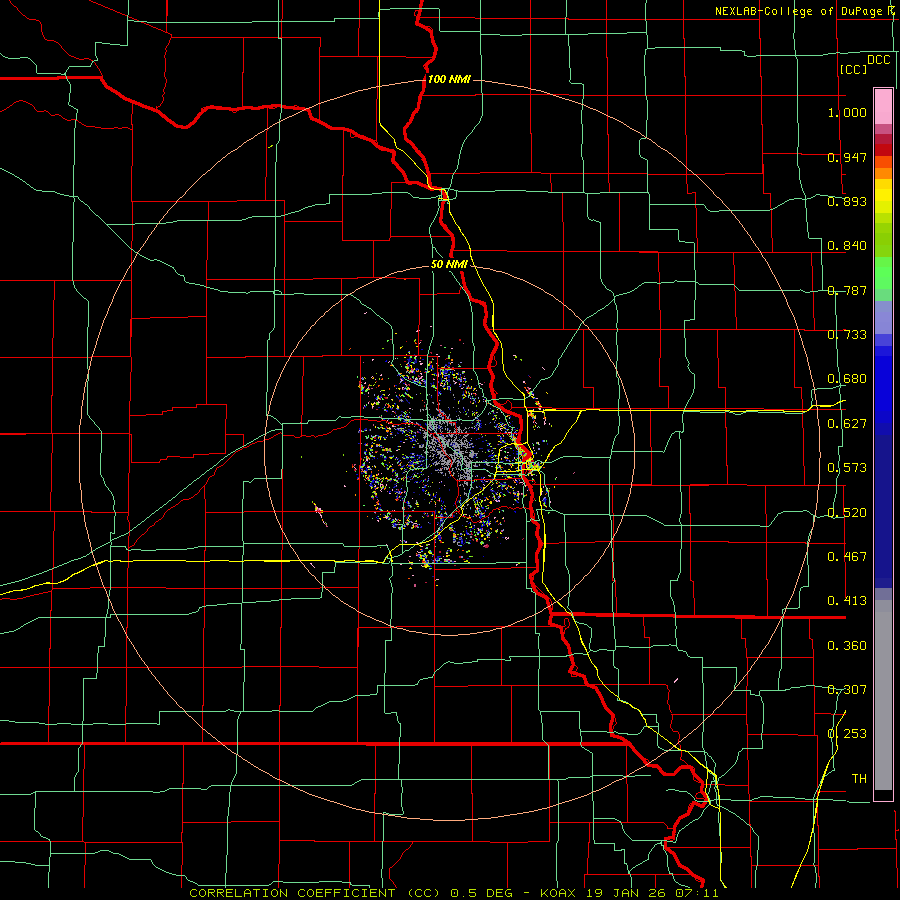Image resolution: width=900 pixels, height=900 pixels.
Task: Select the 0.253 scale value
Action: point(847,734)
